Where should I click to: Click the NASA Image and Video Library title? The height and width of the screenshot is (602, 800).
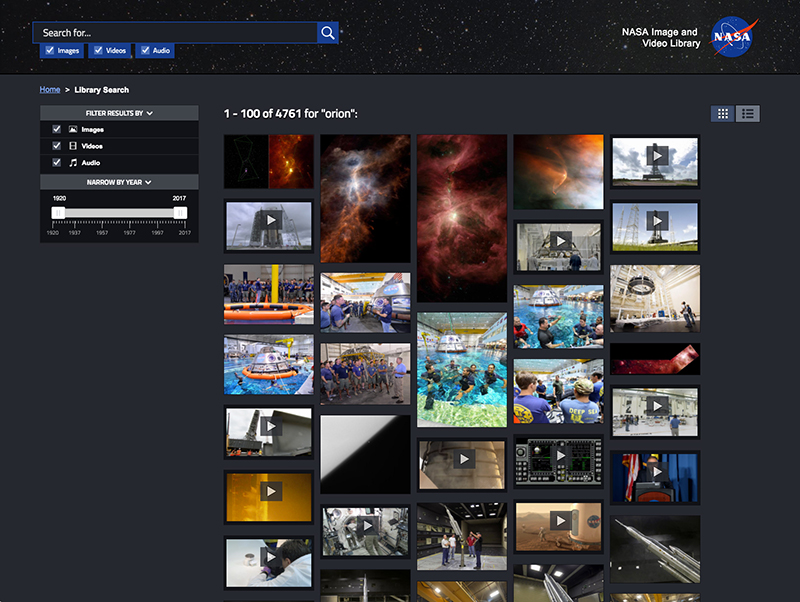659,37
